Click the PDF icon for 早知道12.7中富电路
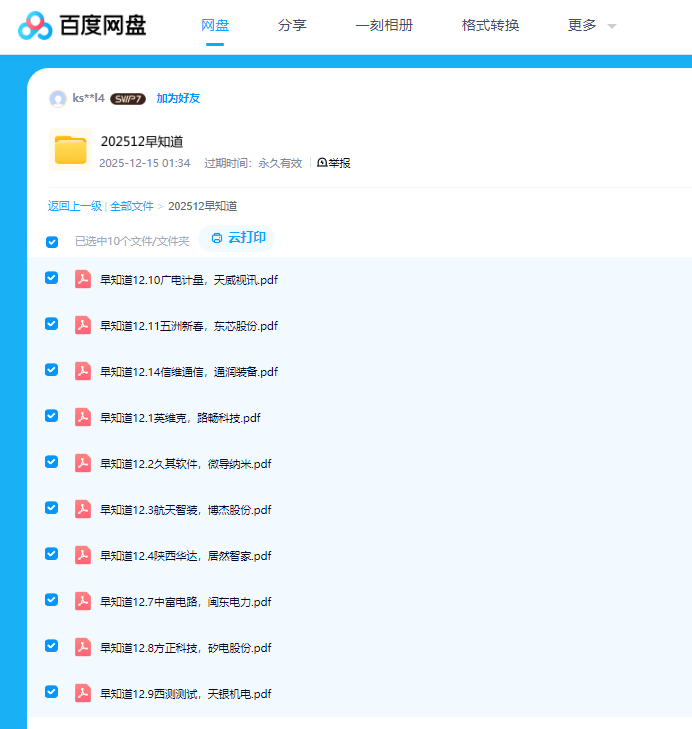 [x=83, y=602]
